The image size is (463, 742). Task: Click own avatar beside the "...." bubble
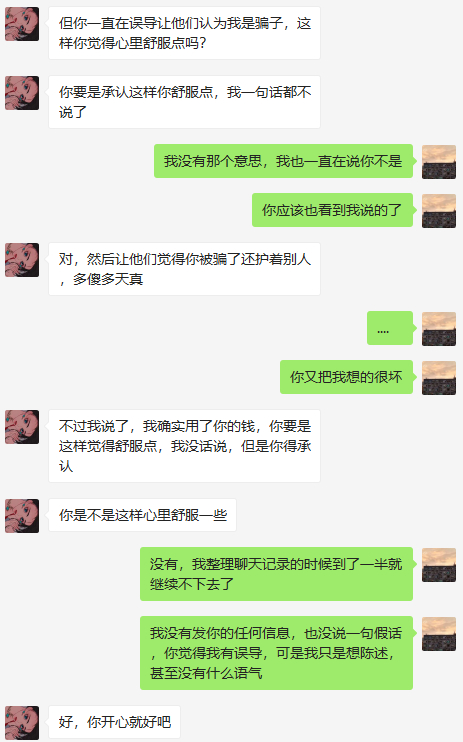coord(439,329)
